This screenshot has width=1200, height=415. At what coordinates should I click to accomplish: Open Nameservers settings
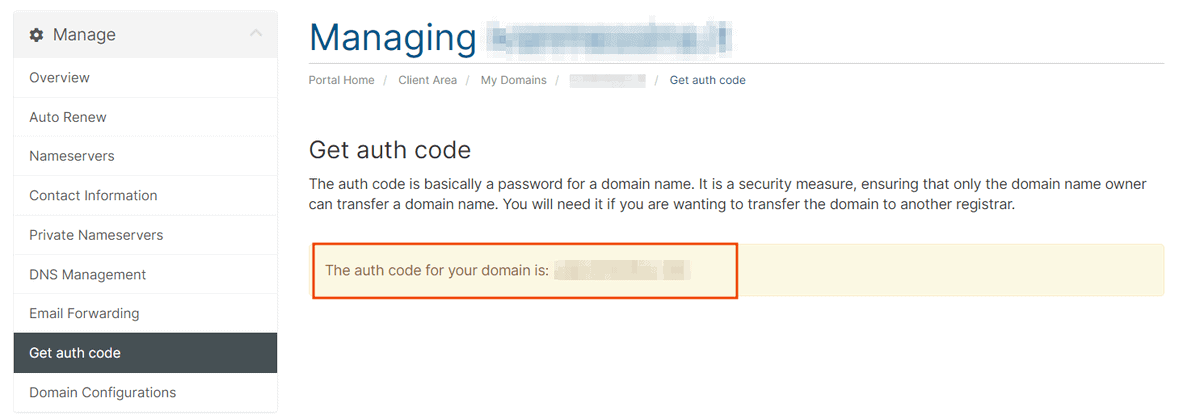click(145, 156)
